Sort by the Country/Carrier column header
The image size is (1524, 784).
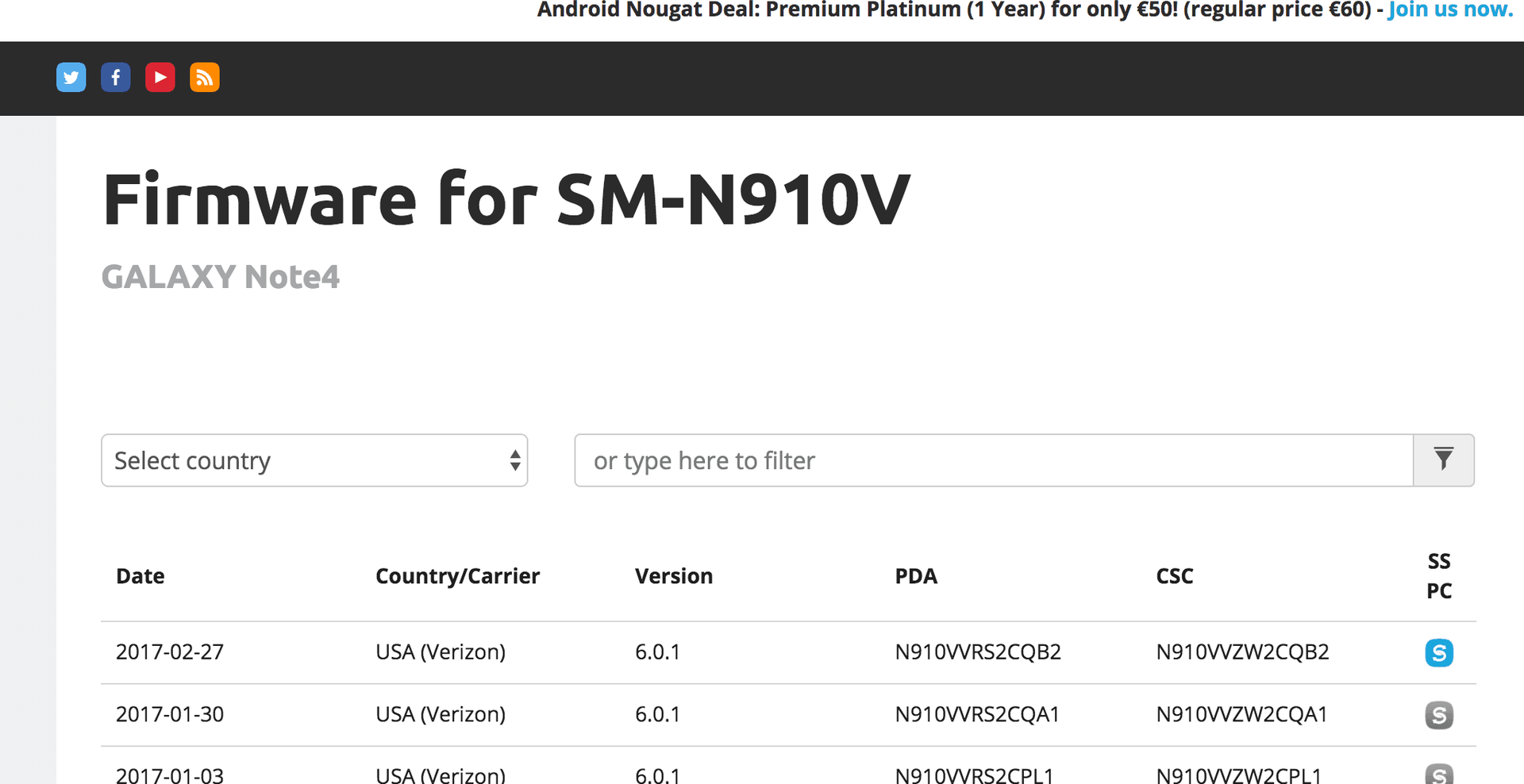pos(457,576)
